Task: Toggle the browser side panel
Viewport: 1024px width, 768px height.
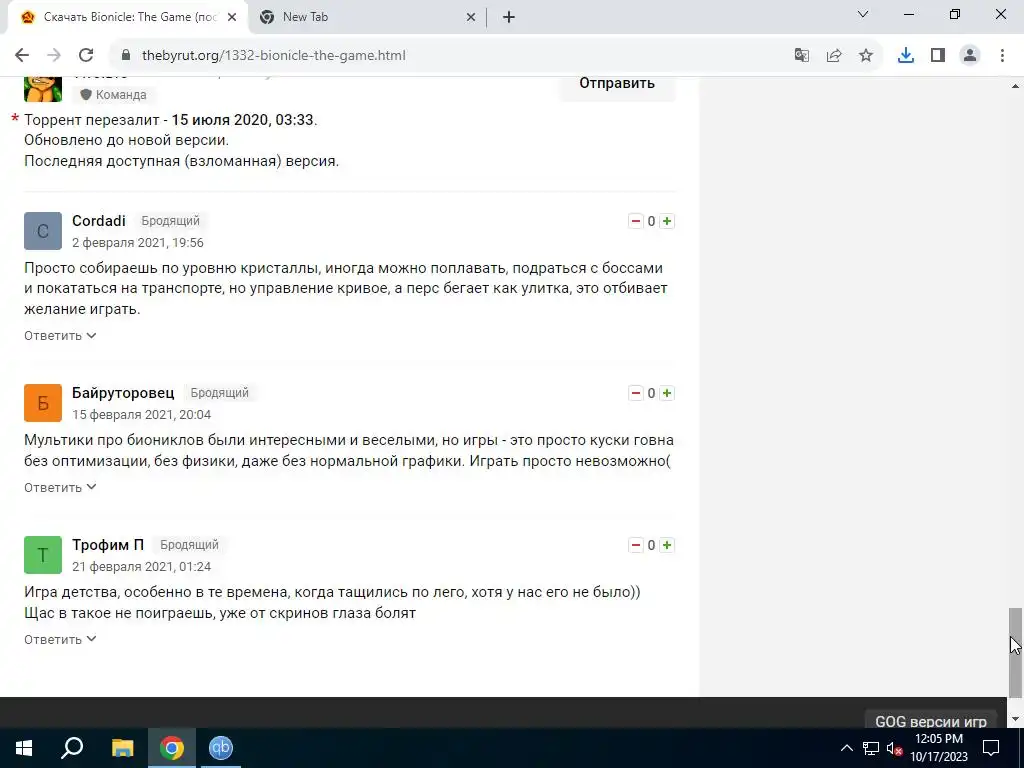Action: (938, 56)
